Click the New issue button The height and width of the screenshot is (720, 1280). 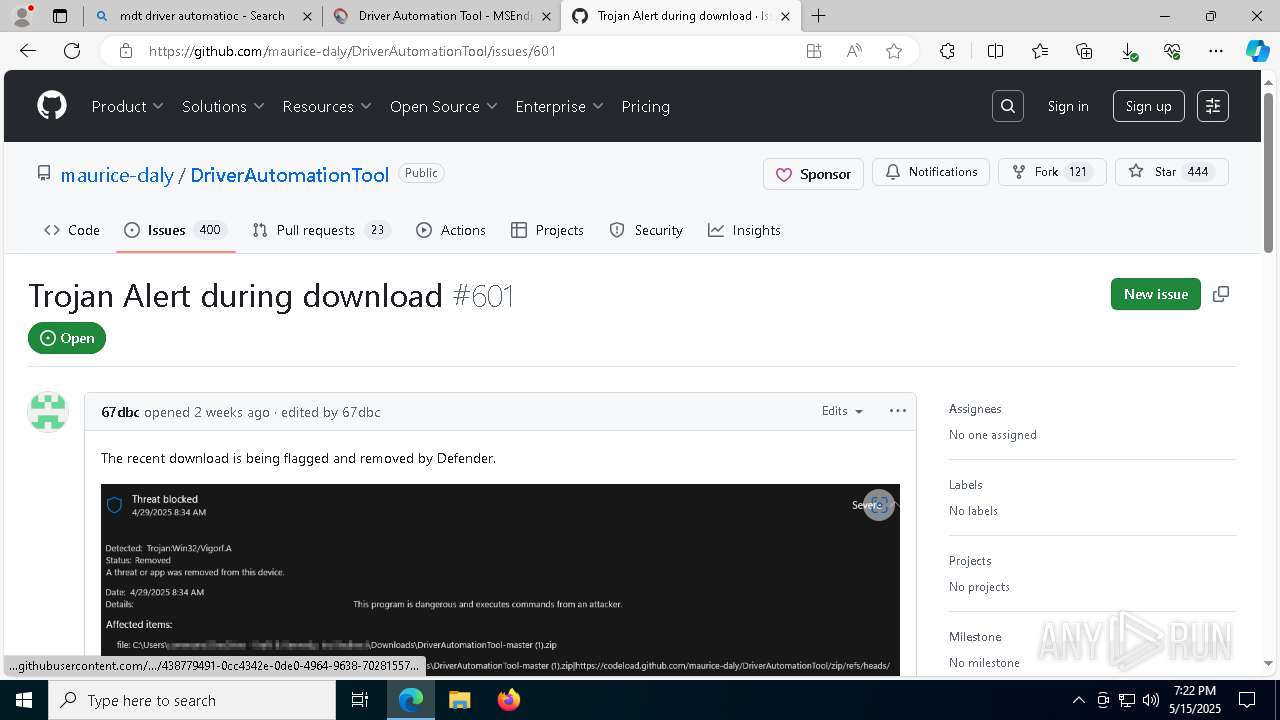1155,294
